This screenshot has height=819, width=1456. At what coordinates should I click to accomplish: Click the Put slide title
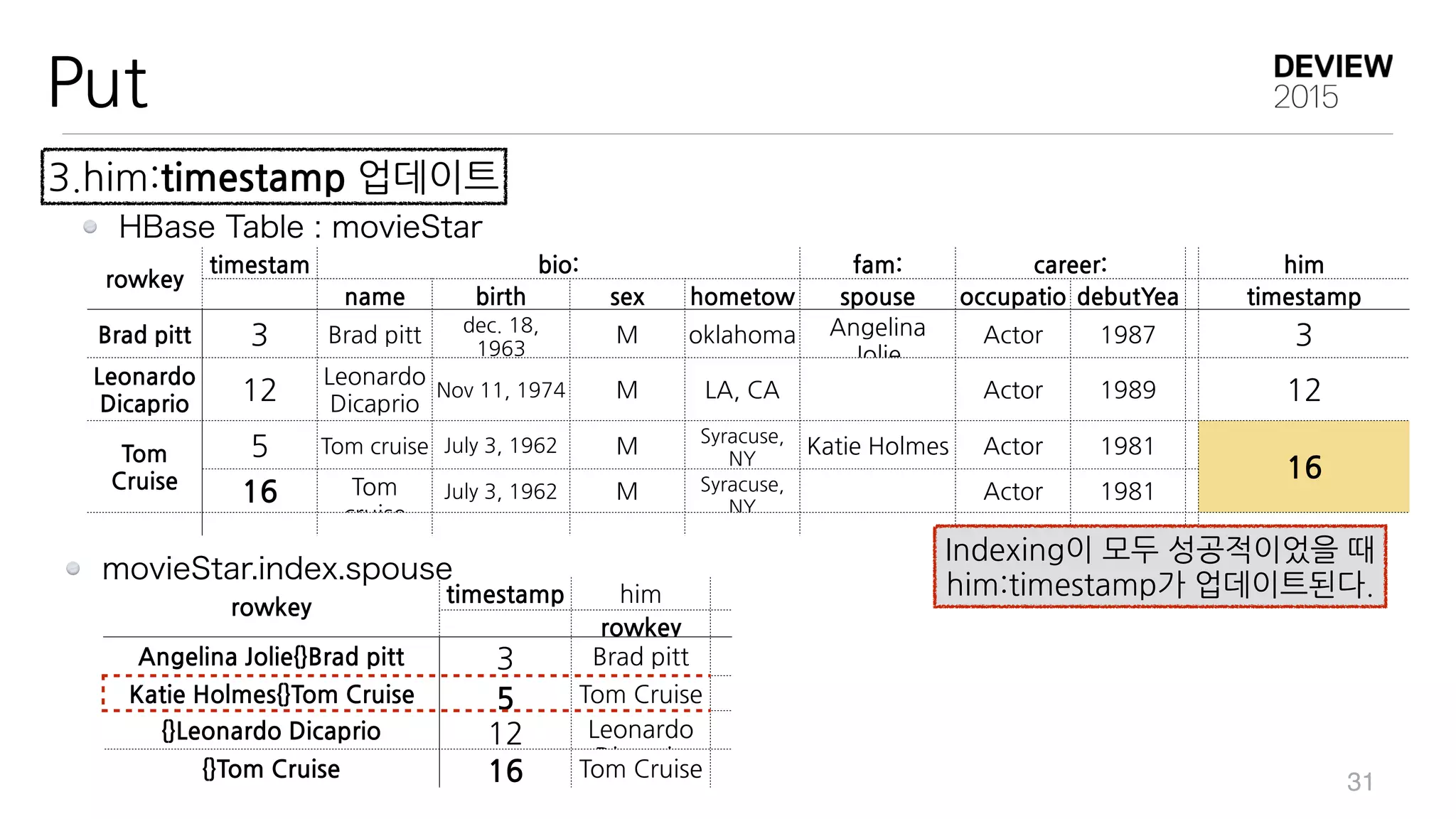97,82
